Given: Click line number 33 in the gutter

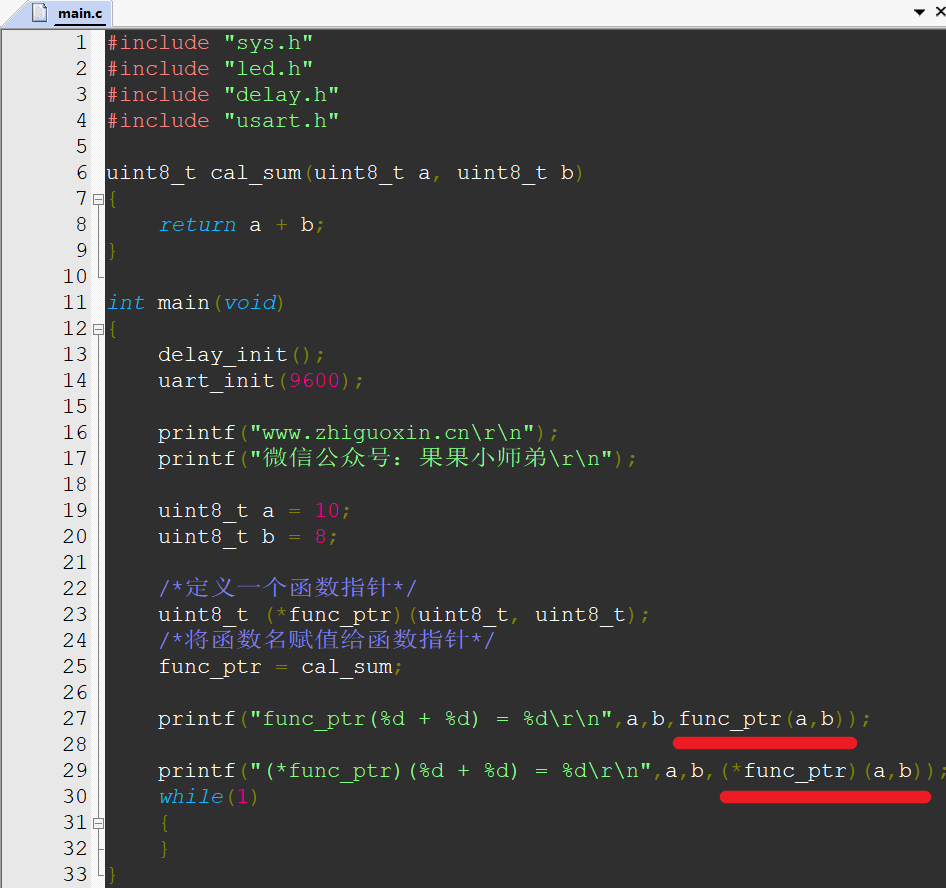Looking at the screenshot, I should click(x=75, y=875).
